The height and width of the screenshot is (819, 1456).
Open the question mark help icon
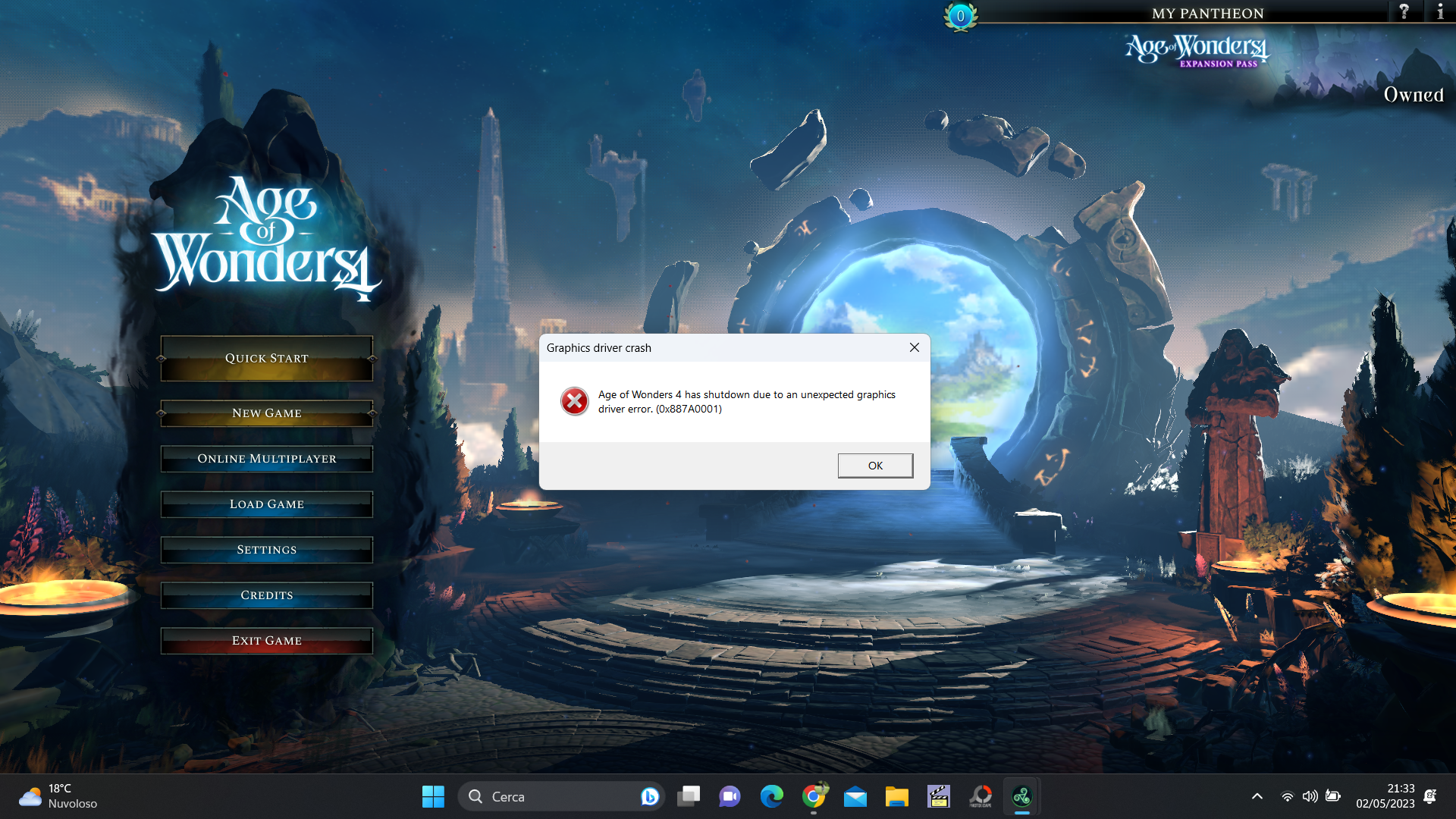pyautogui.click(x=1404, y=11)
